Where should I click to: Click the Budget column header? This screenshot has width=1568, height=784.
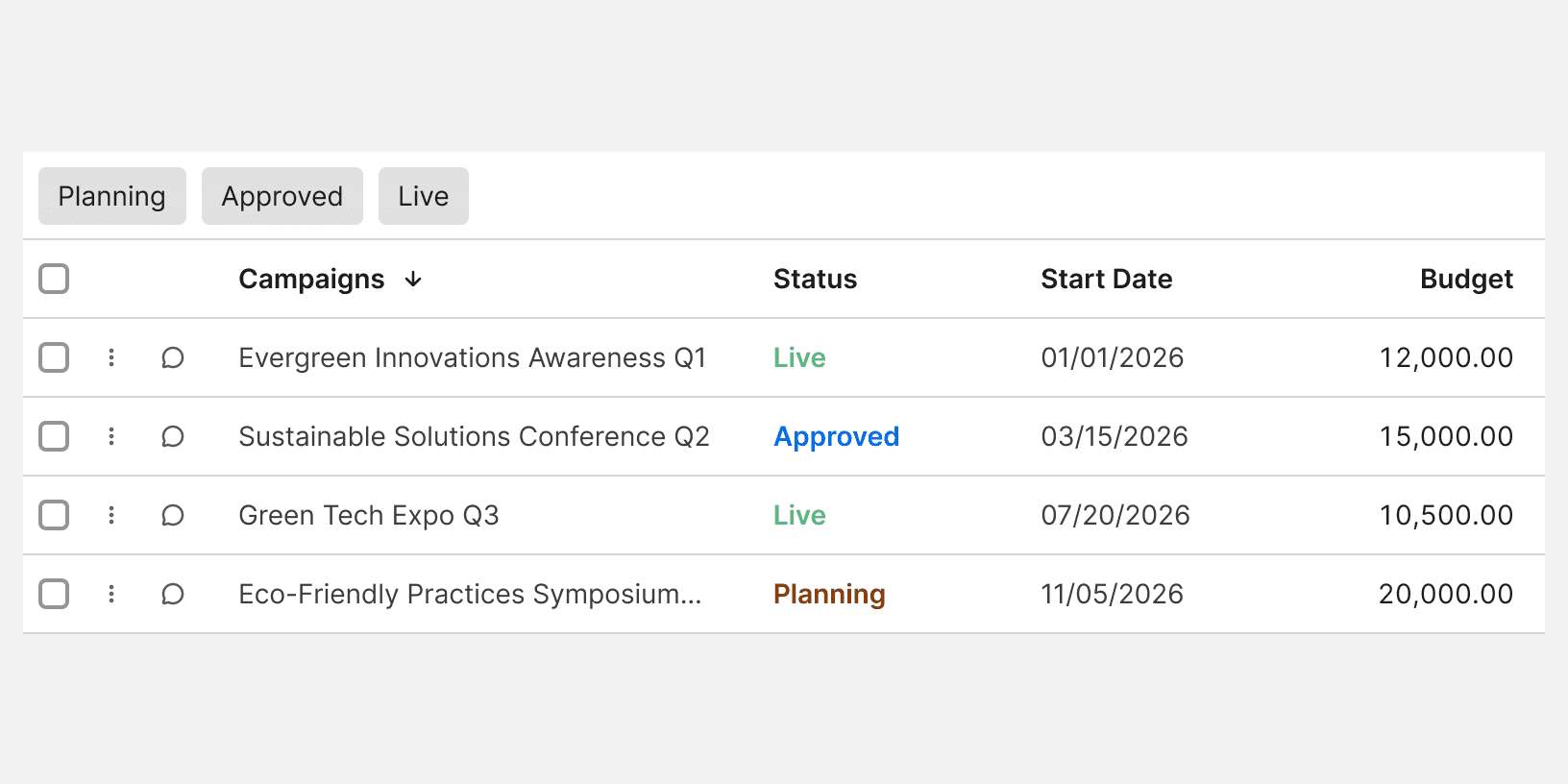click(x=1466, y=280)
